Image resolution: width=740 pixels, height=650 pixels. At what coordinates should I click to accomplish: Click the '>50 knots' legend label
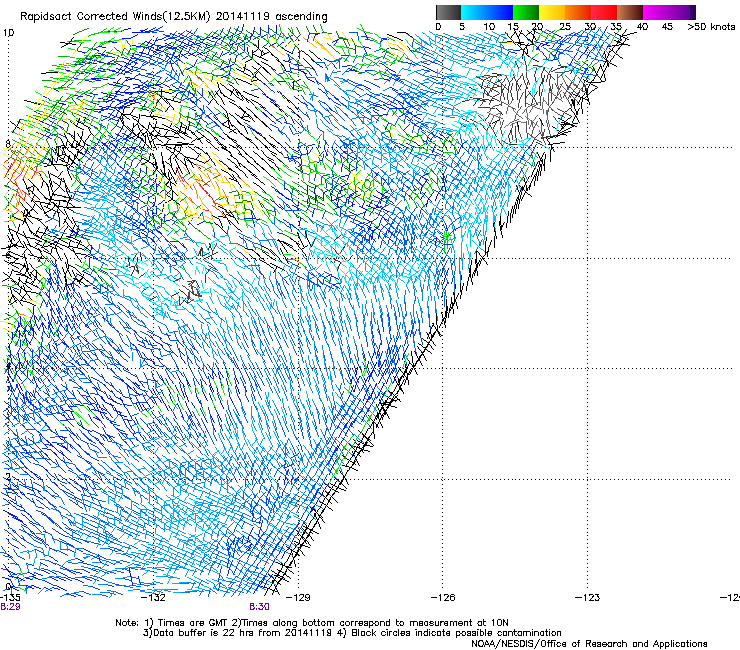[x=711, y=27]
